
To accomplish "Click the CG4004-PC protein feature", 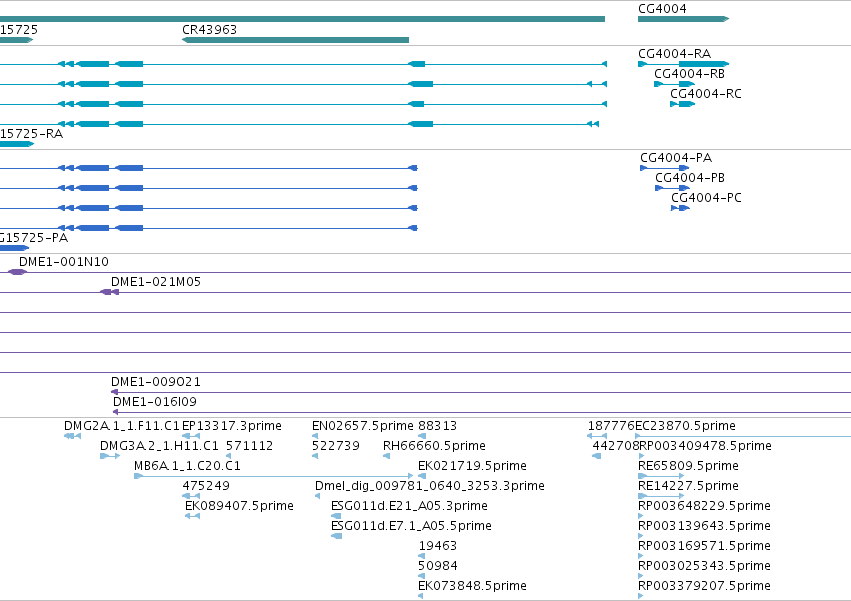I will pyautogui.click(x=680, y=208).
